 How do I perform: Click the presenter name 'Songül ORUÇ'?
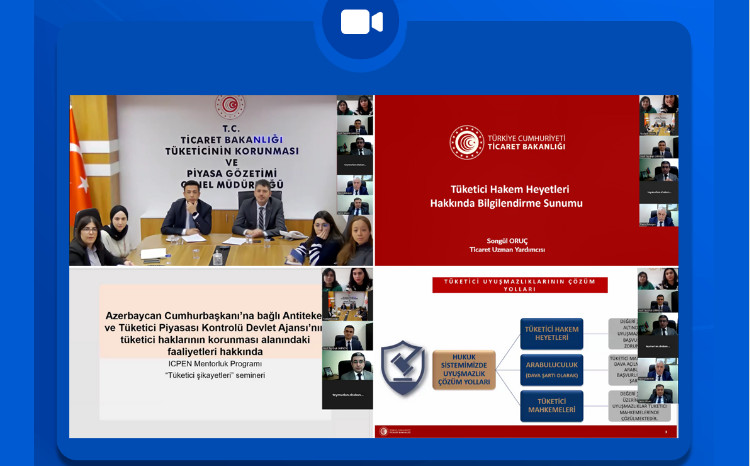(x=507, y=241)
